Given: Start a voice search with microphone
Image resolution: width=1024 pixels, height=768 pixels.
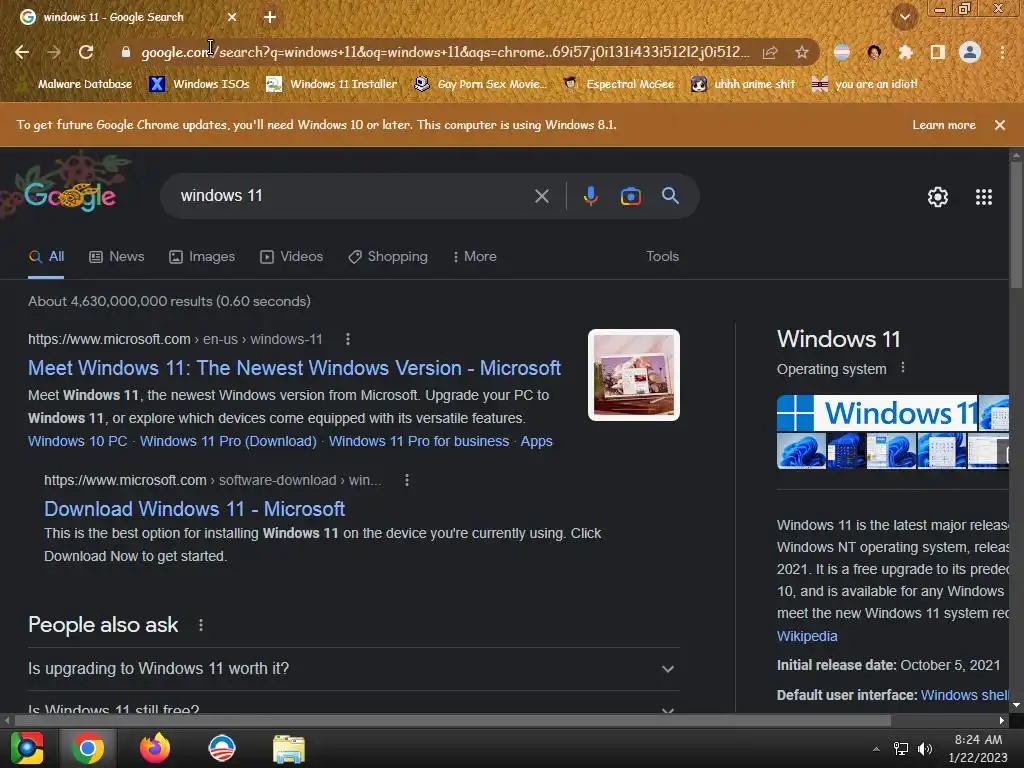Looking at the screenshot, I should (590, 196).
